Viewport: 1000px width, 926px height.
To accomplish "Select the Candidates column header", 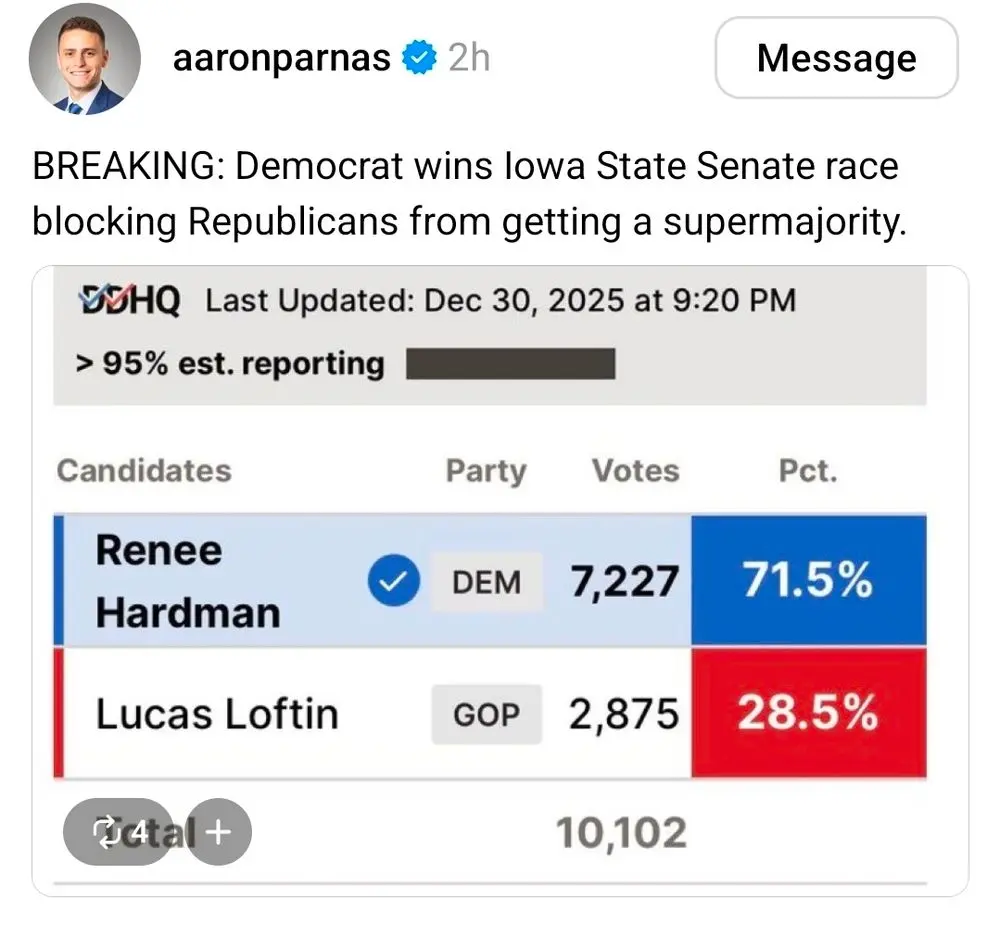I will [144, 471].
